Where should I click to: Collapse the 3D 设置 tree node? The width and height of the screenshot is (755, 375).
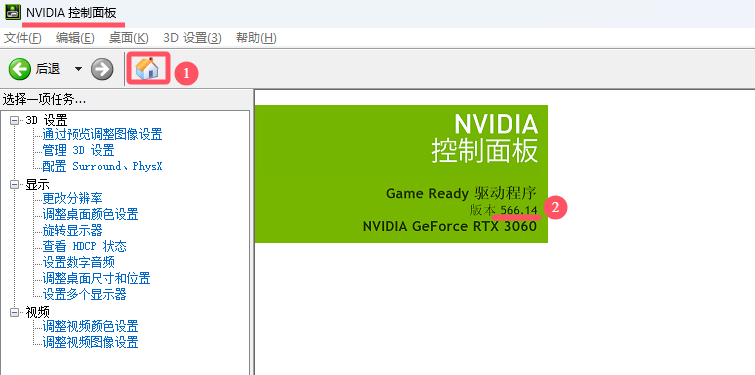pos(15,120)
